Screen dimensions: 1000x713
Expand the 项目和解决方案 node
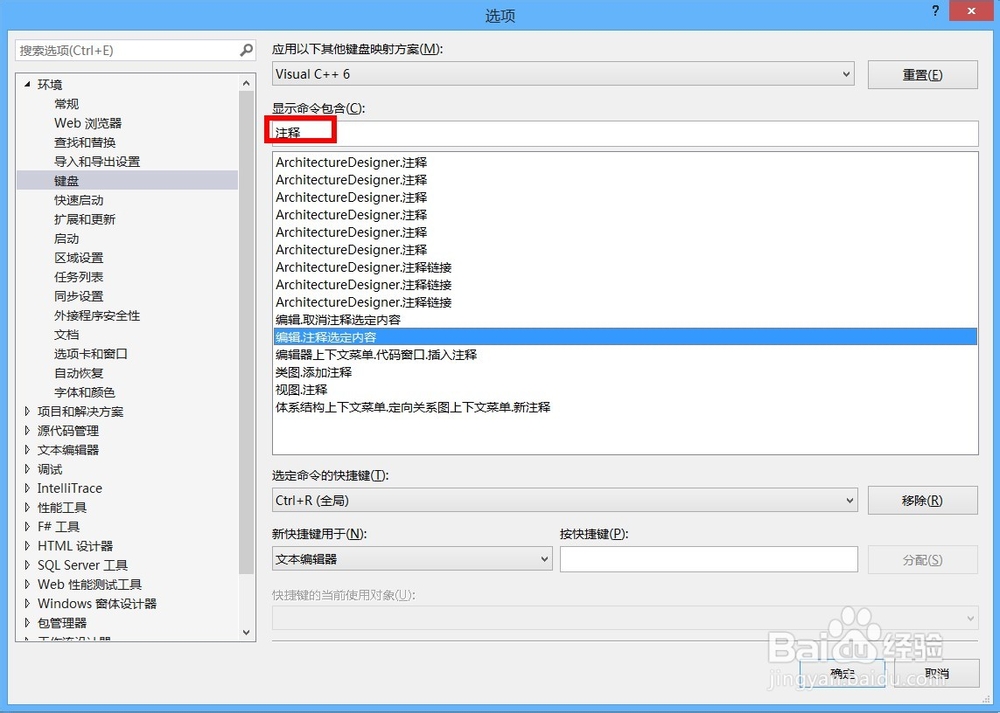pos(27,411)
